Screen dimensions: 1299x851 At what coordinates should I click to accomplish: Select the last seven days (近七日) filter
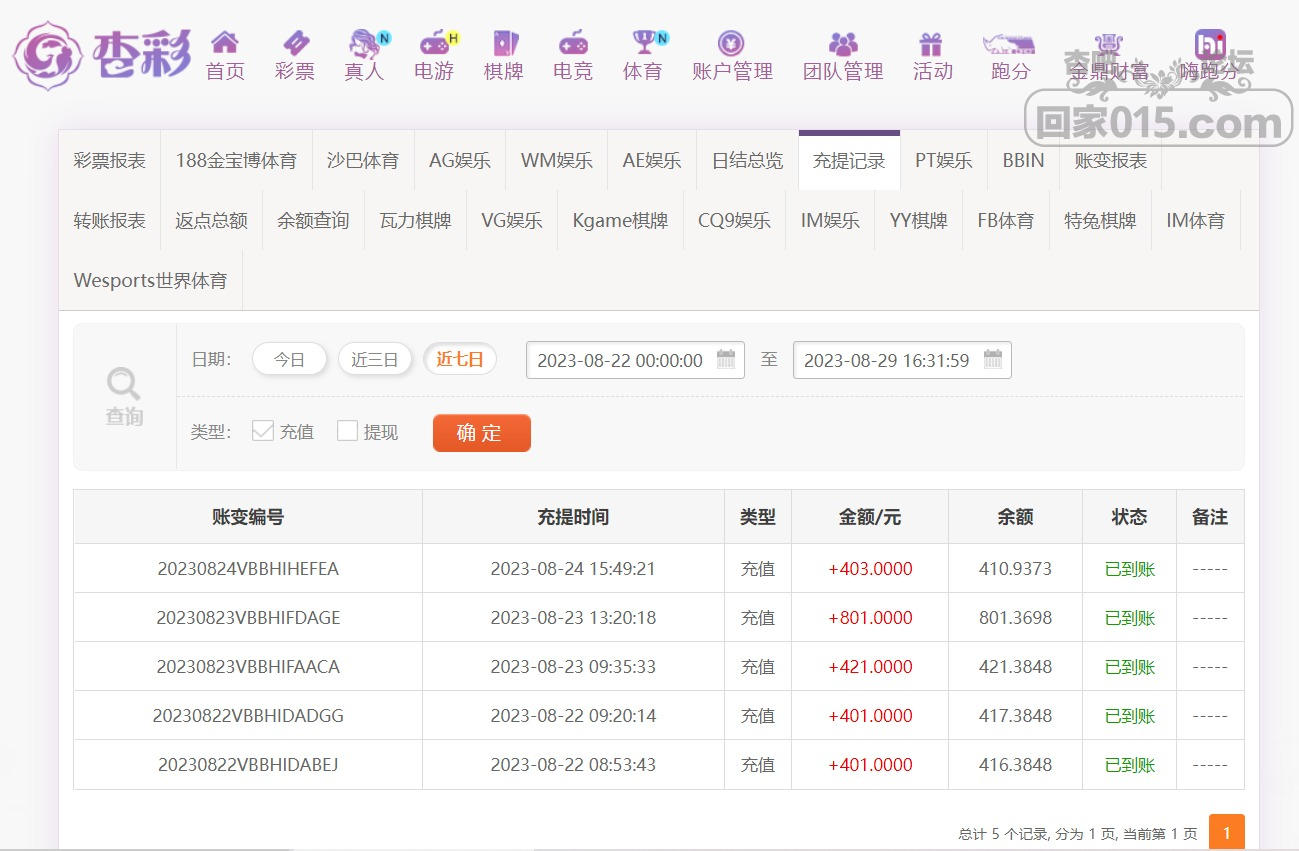pyautogui.click(x=460, y=360)
